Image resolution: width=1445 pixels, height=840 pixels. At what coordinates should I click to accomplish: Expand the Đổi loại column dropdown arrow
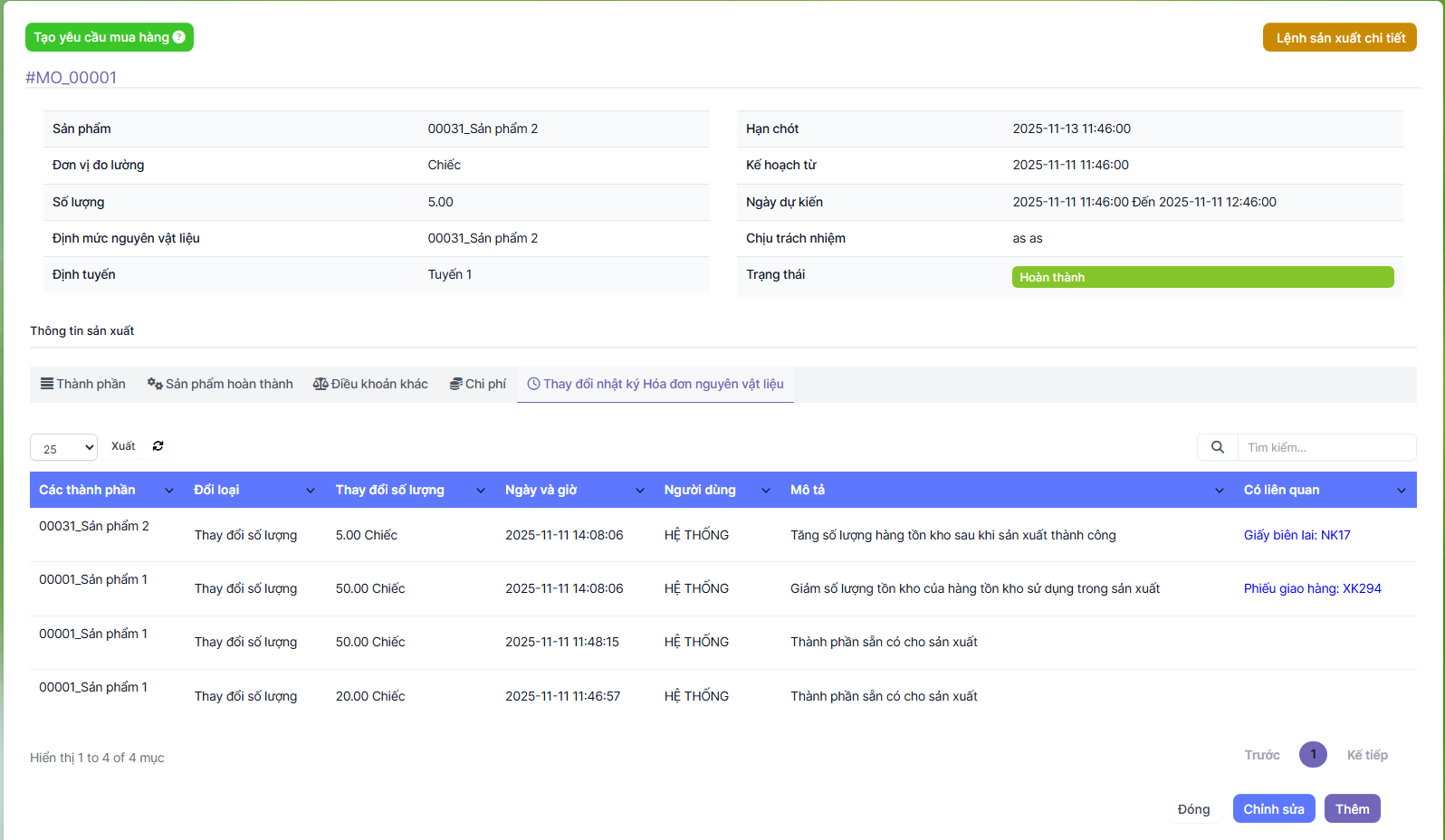click(311, 491)
